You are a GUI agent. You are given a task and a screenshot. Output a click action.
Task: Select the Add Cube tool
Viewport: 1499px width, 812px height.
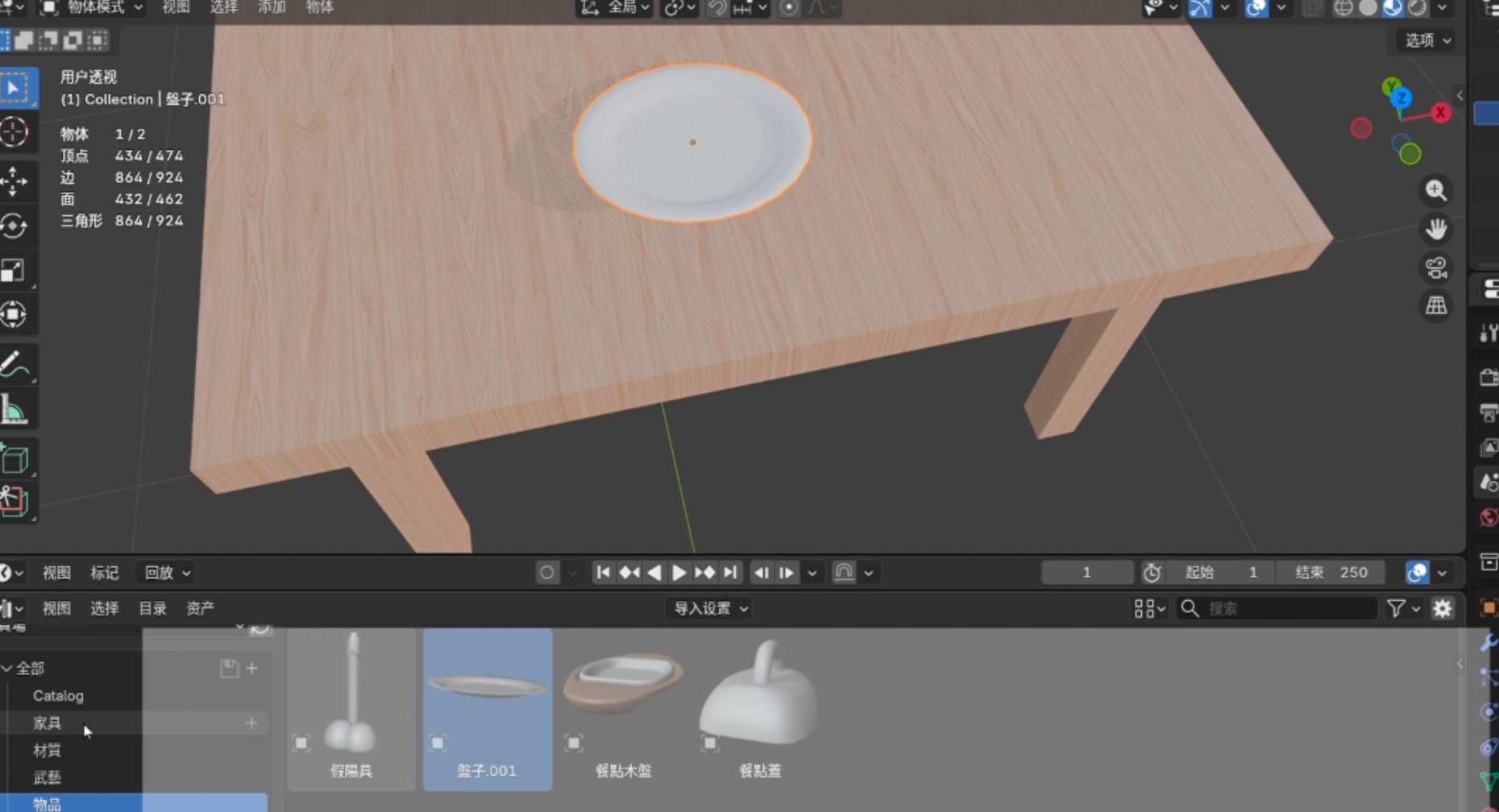coord(15,460)
